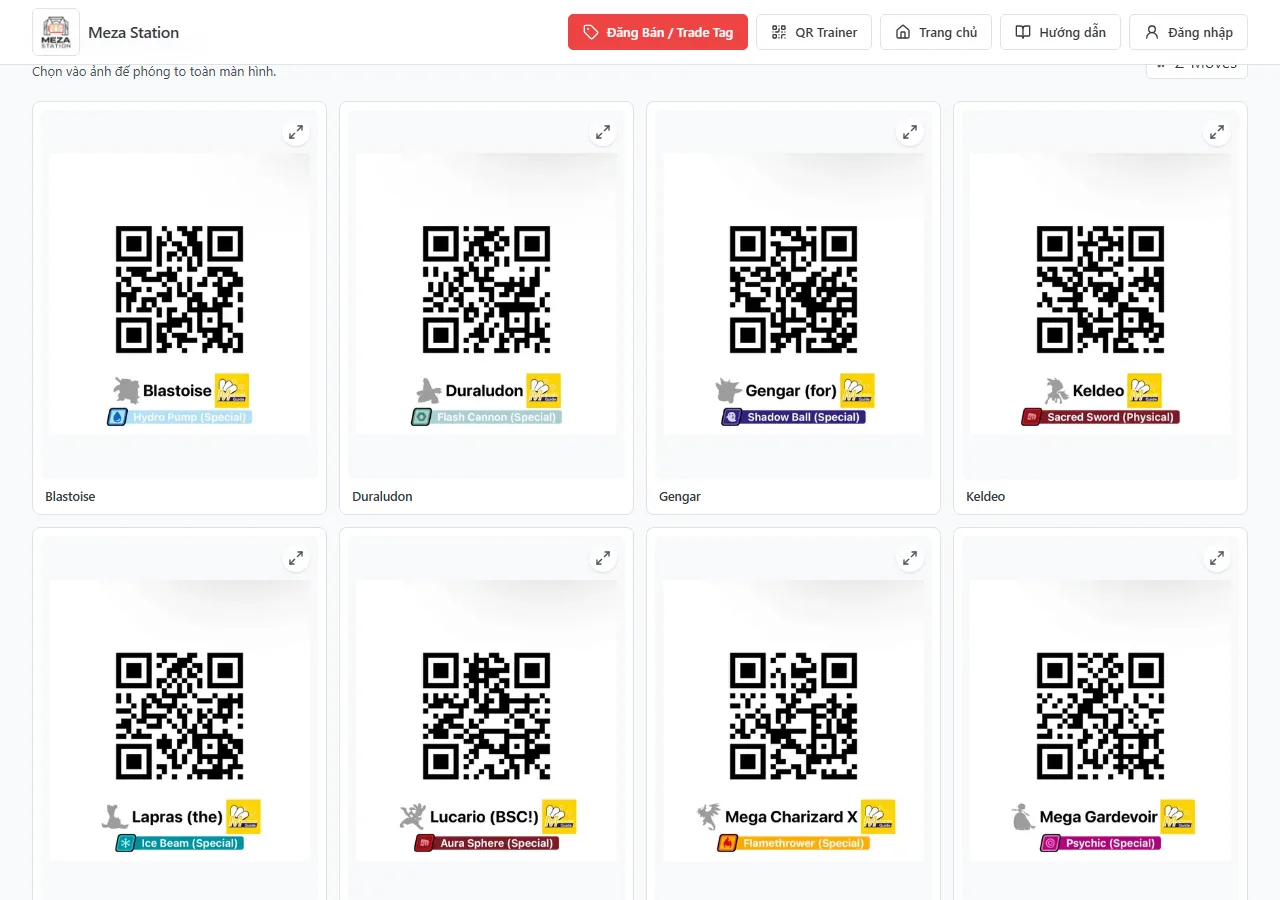Click the Gengar silhouette icon

[729, 390]
